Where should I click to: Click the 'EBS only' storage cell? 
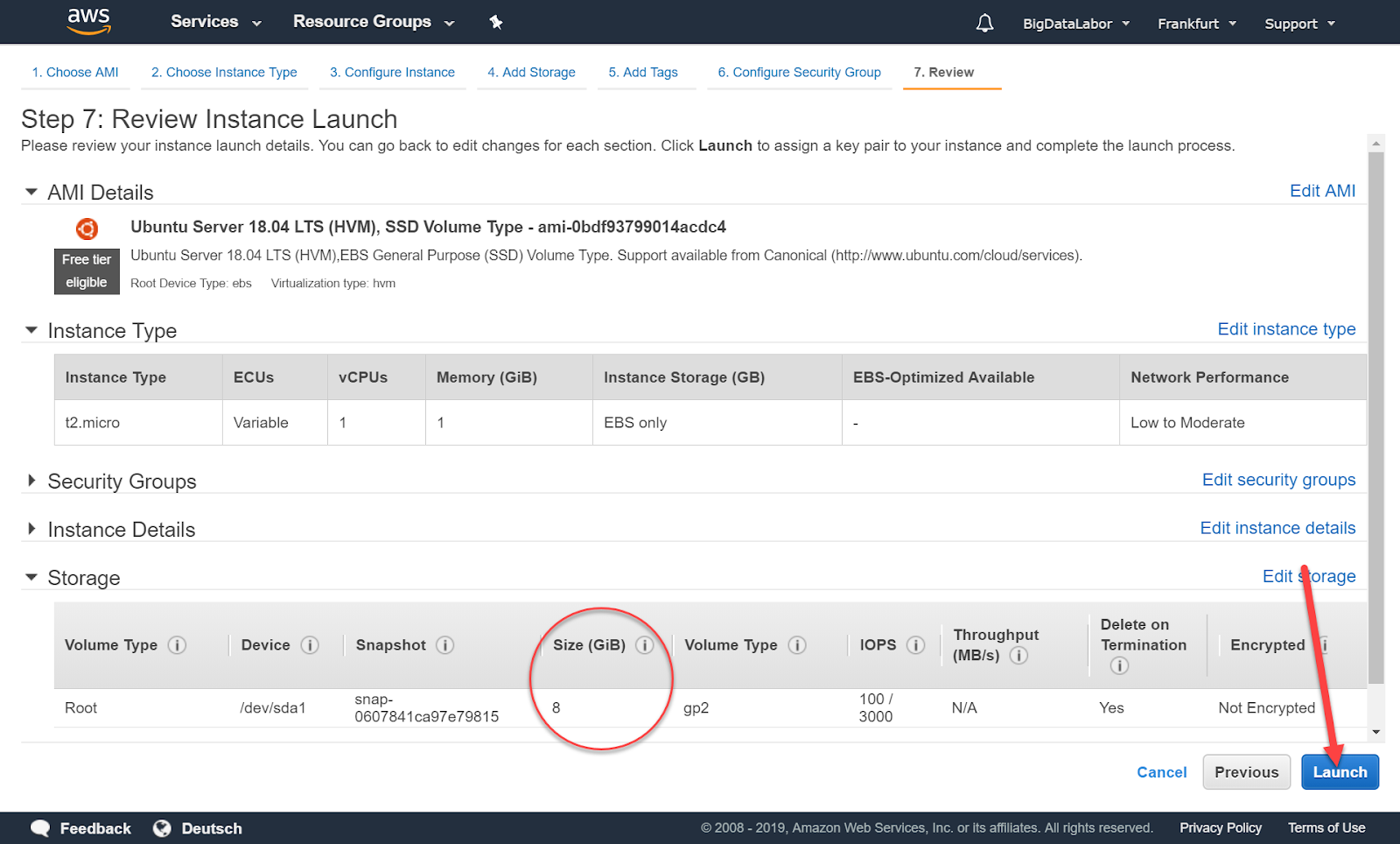pyautogui.click(x=717, y=423)
